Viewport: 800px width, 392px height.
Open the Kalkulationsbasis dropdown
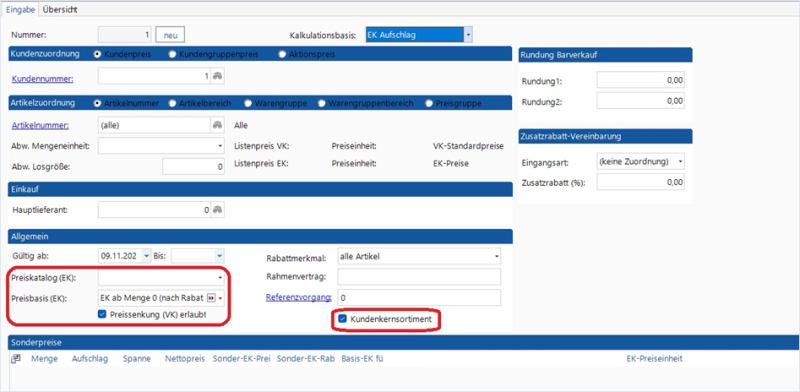(468, 35)
